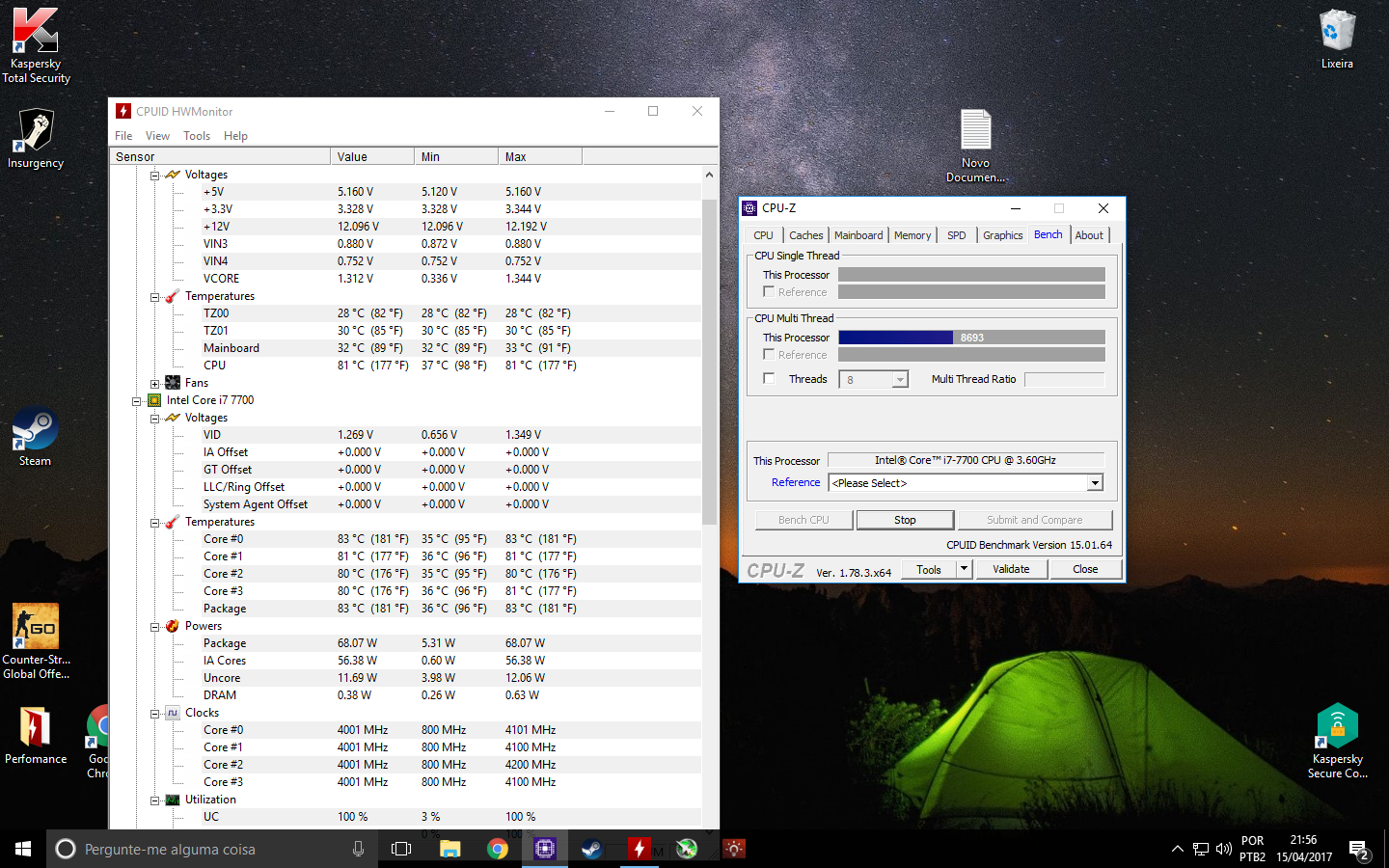Collapse the Clocks tree node

(x=154, y=714)
